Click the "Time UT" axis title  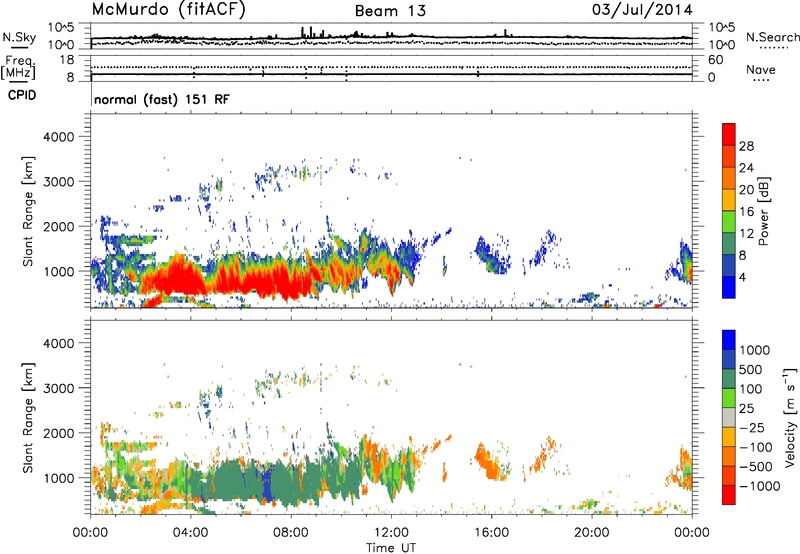point(391,548)
